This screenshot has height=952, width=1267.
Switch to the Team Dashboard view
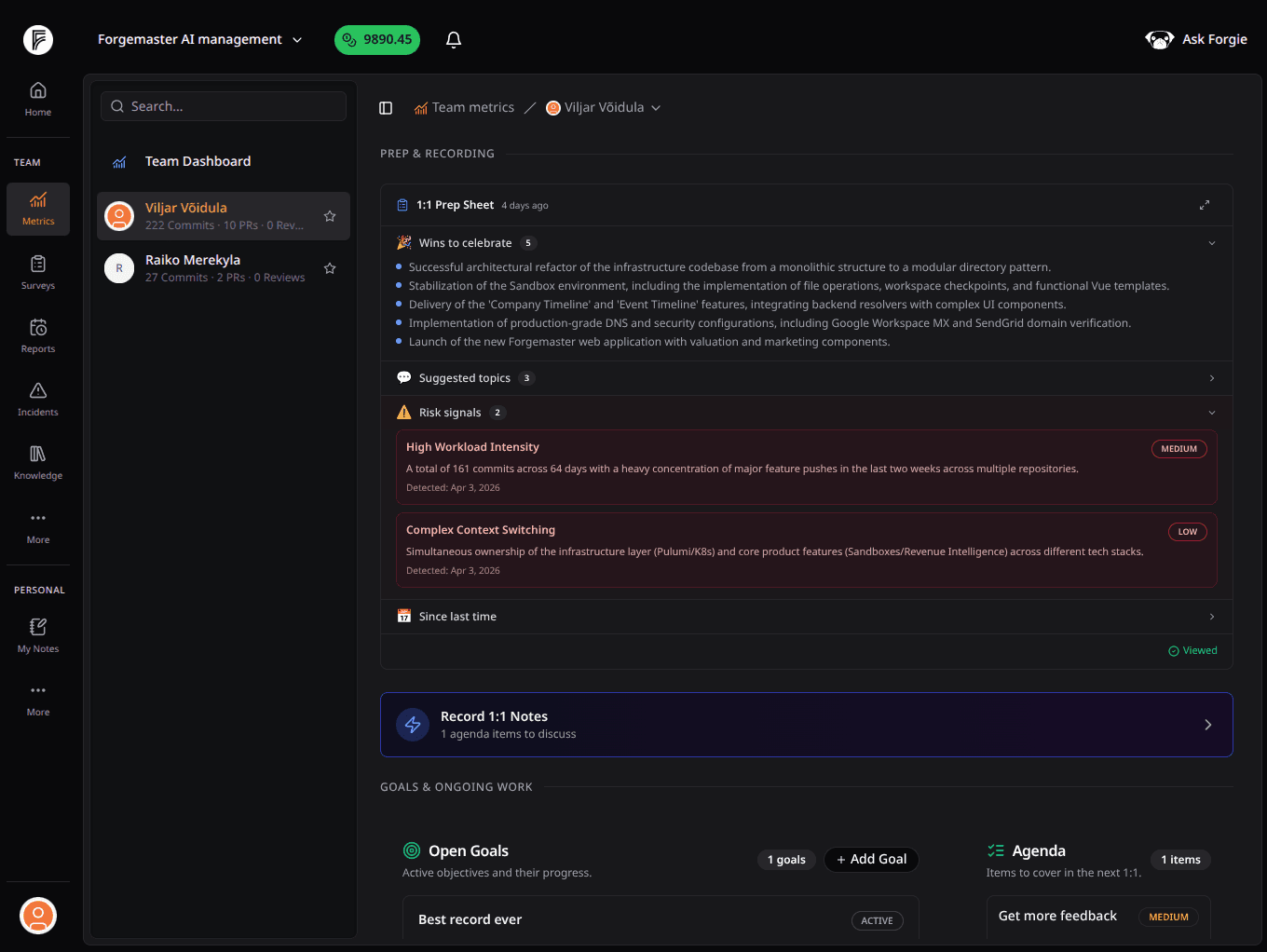(x=198, y=161)
